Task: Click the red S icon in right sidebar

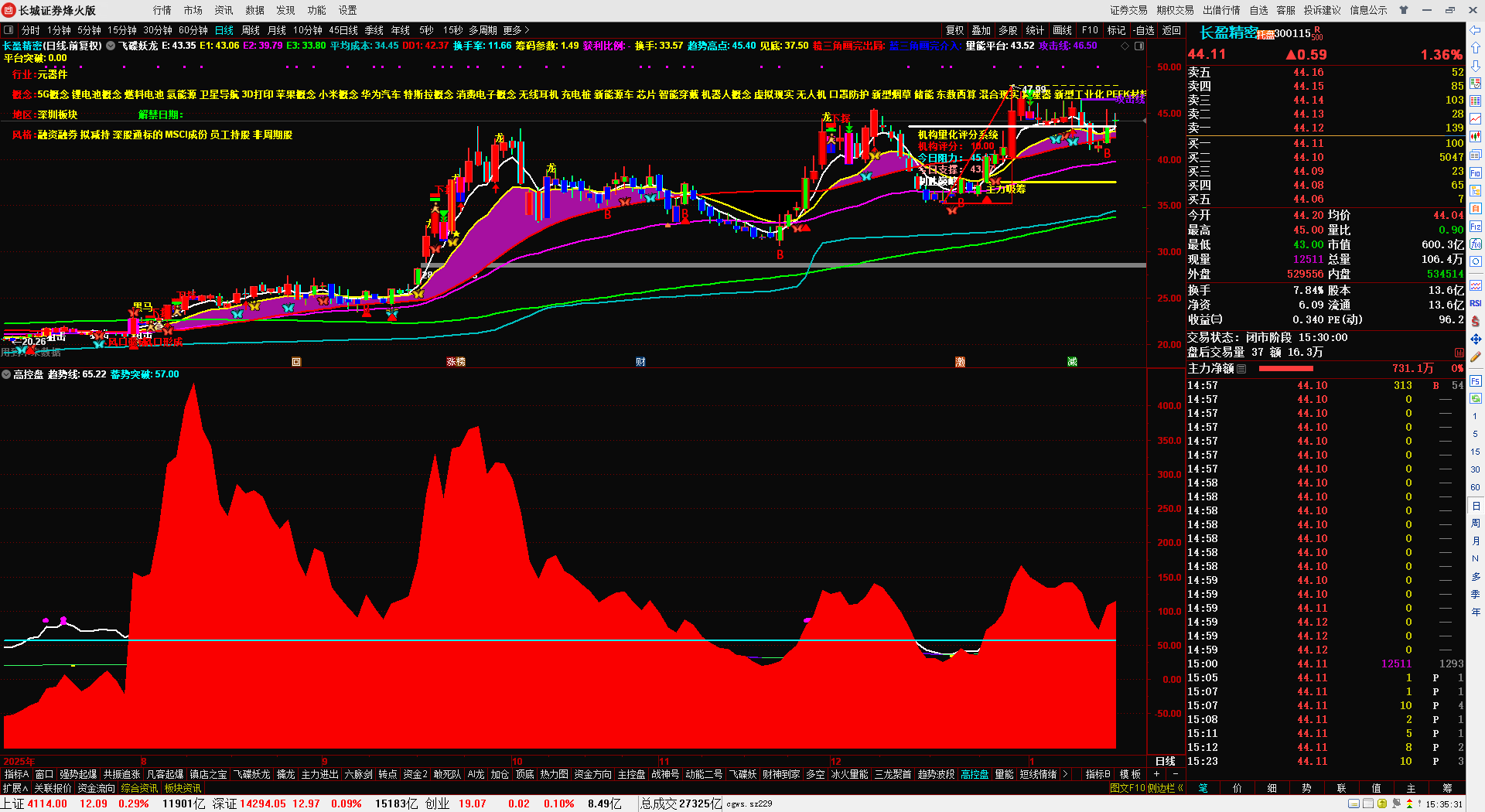Action: [x=1475, y=321]
